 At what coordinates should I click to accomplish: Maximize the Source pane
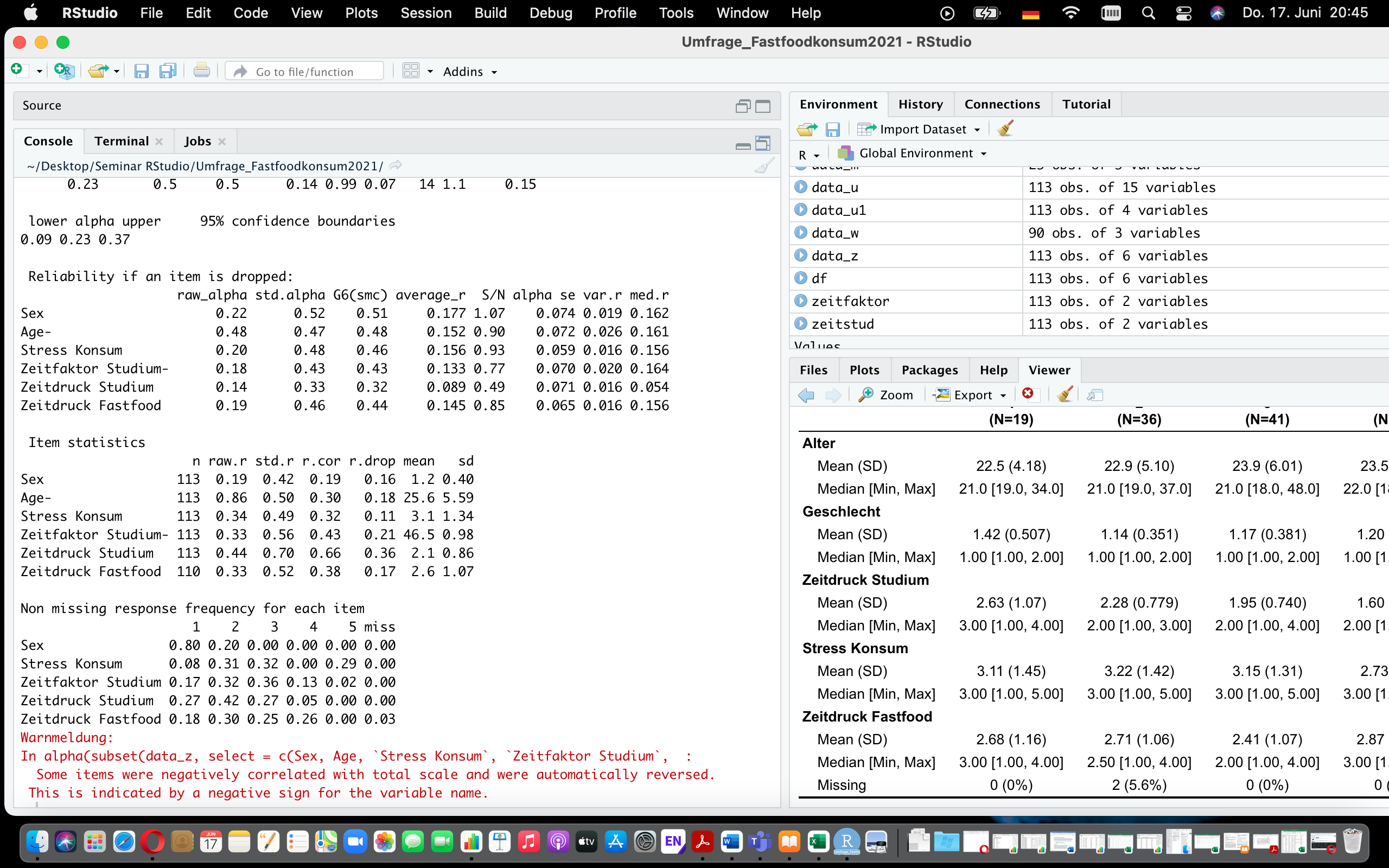763,106
